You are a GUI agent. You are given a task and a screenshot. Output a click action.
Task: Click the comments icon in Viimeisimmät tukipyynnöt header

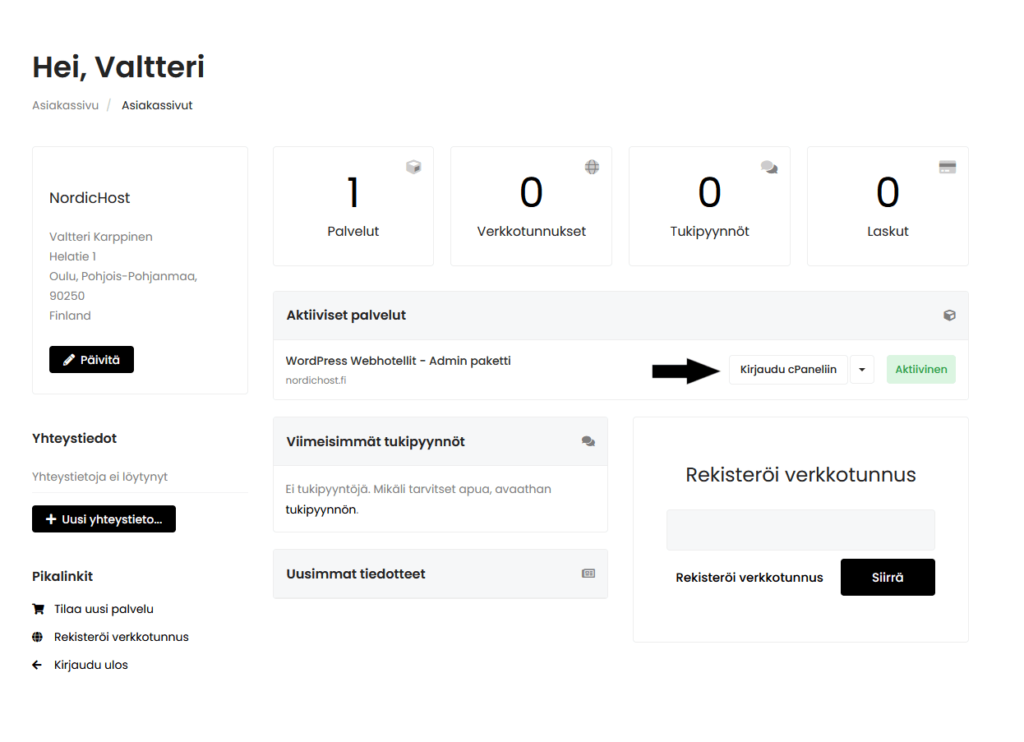[x=588, y=441]
